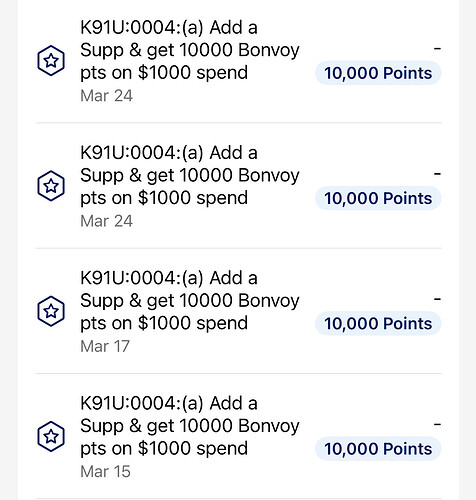Viewport: 476px width, 500px height.
Task: Click the Mar 17 date label
Action: [105, 346]
